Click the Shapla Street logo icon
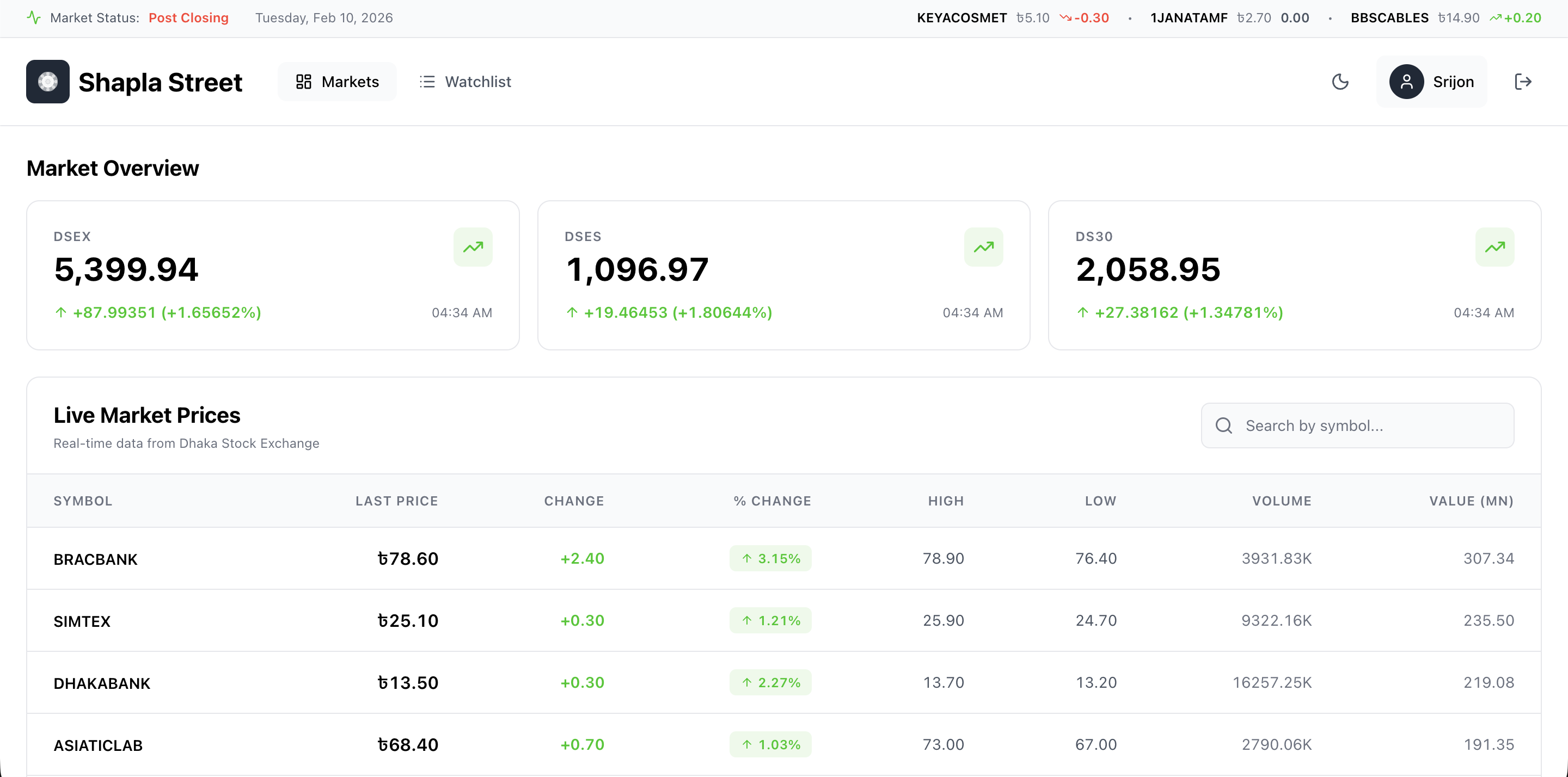Image resolution: width=1568 pixels, height=777 pixels. click(x=47, y=82)
